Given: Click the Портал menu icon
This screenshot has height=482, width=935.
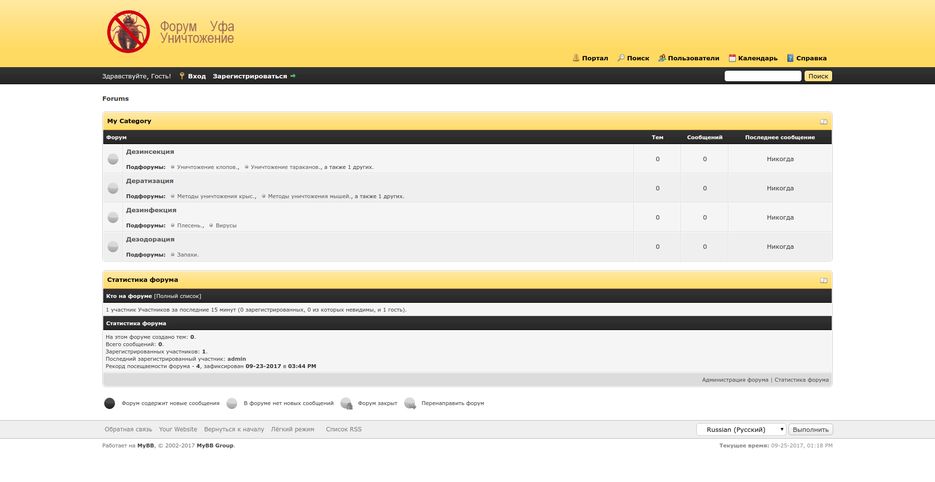Looking at the screenshot, I should point(576,58).
